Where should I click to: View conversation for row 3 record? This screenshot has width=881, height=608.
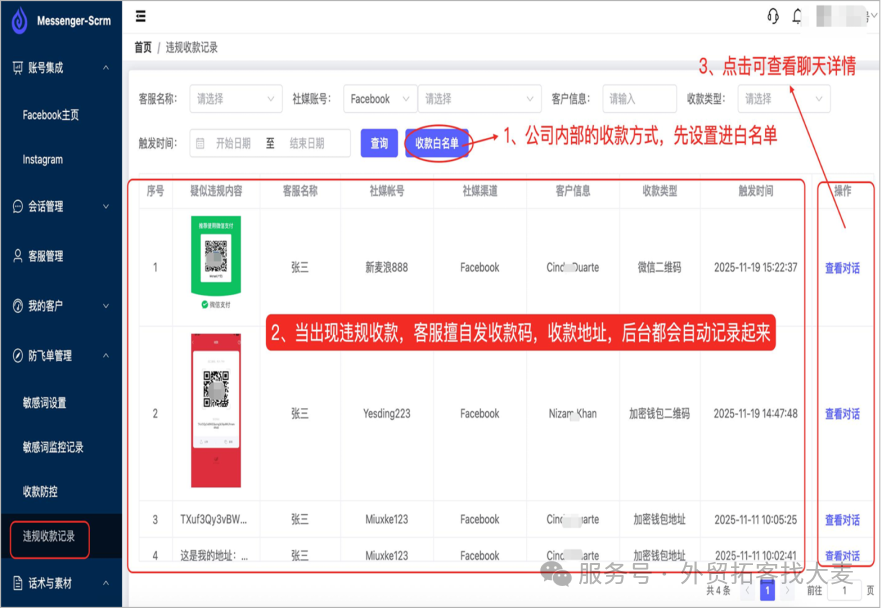point(842,520)
